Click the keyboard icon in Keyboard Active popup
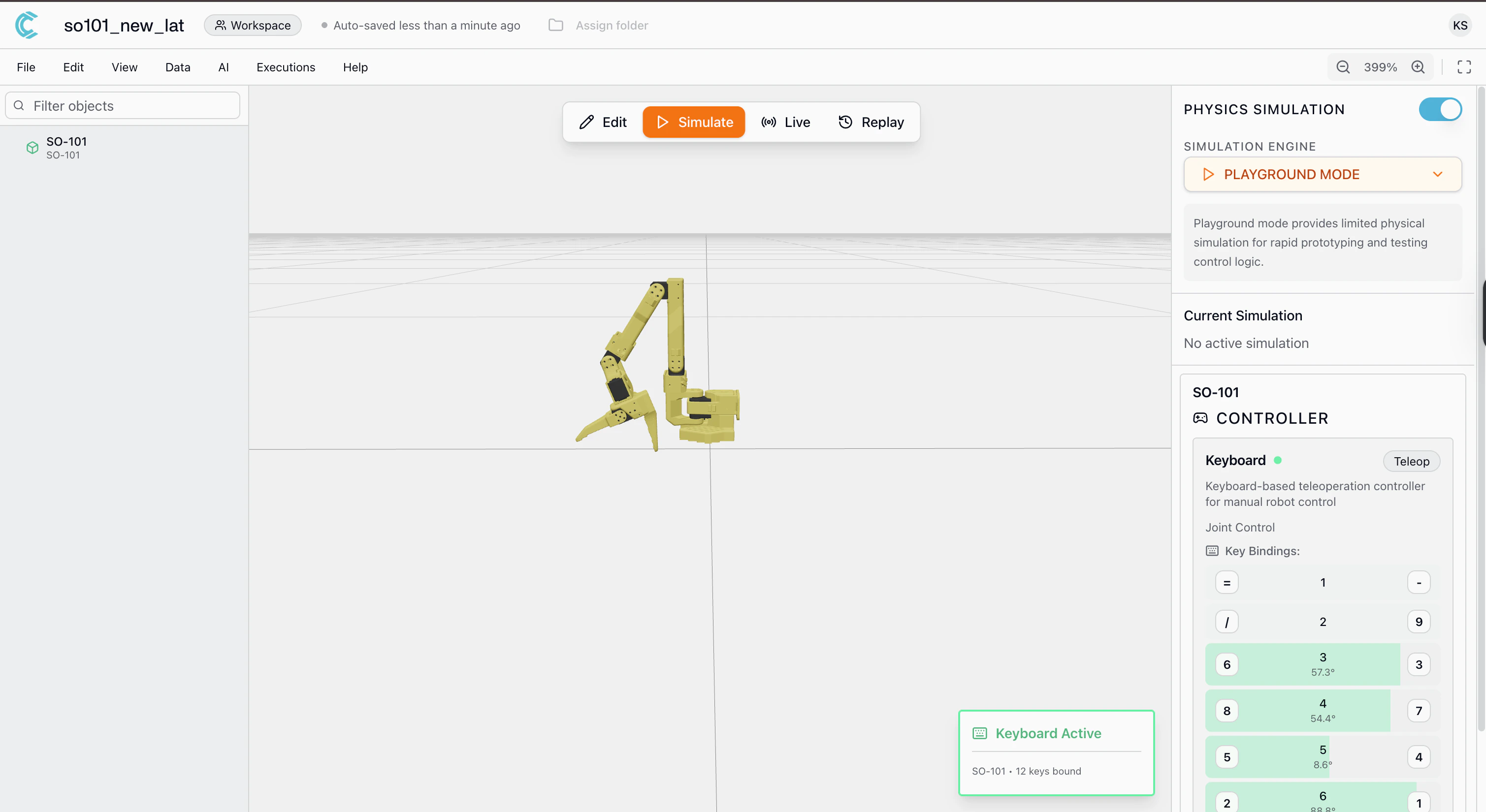 click(979, 733)
